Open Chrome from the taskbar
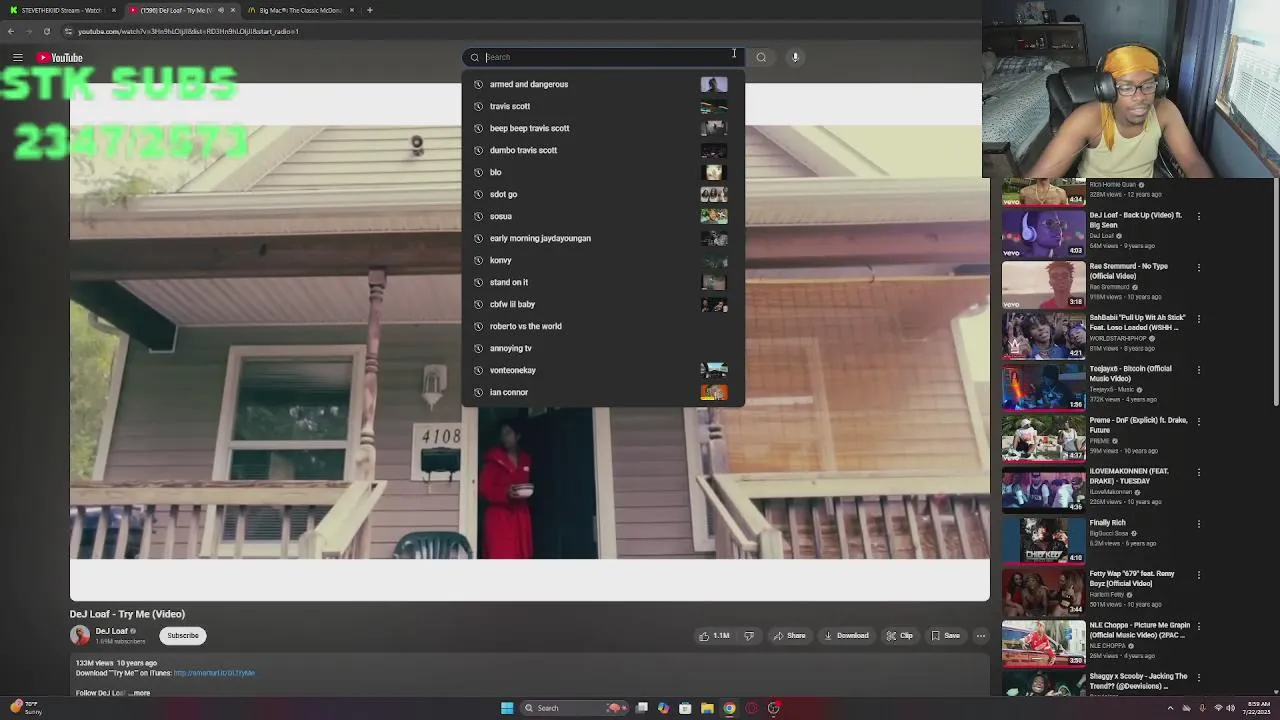This screenshot has height=720, width=1280. [x=729, y=708]
